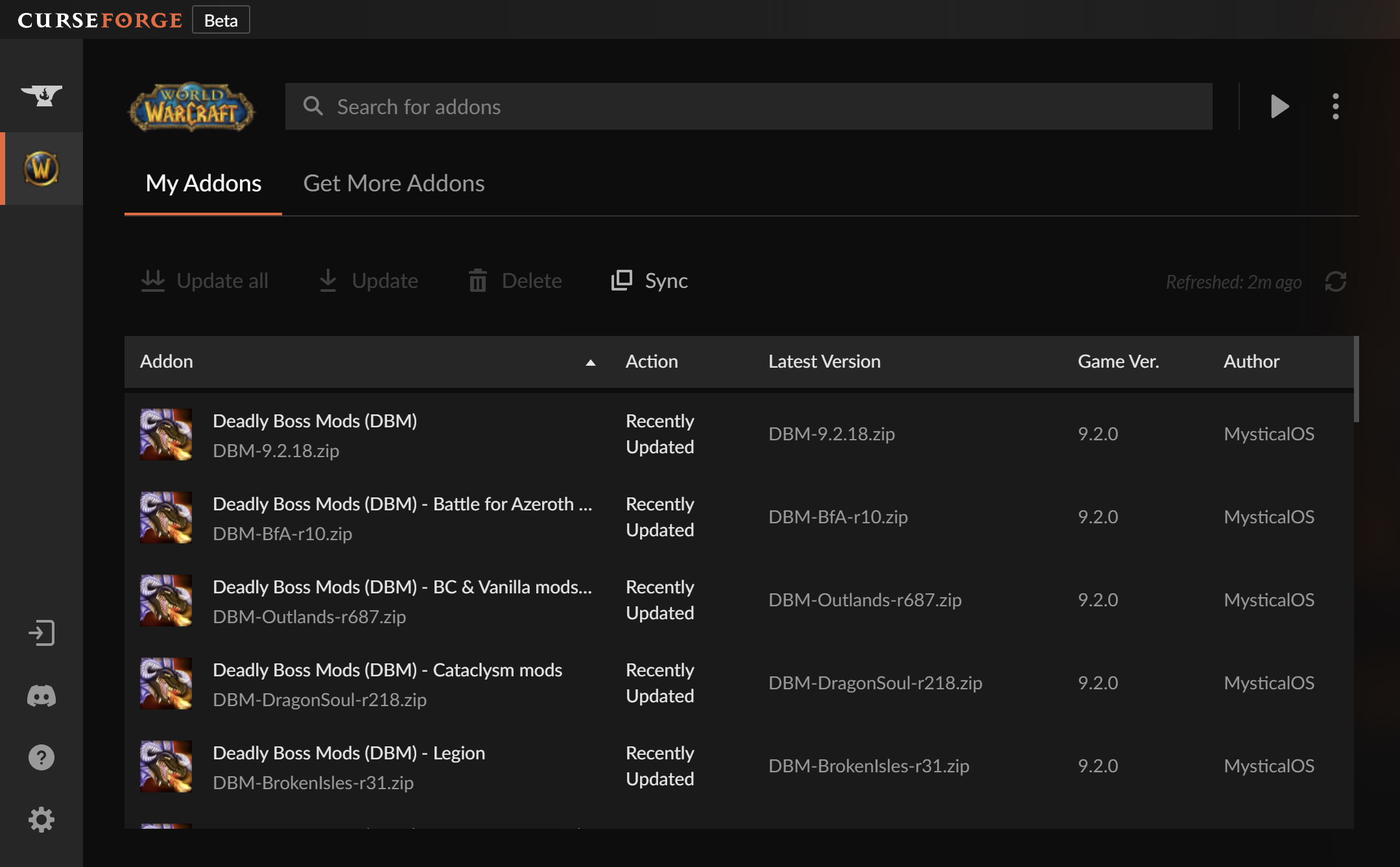The image size is (1400, 867).
Task: Focus the Search for addons field
Action: point(748,106)
